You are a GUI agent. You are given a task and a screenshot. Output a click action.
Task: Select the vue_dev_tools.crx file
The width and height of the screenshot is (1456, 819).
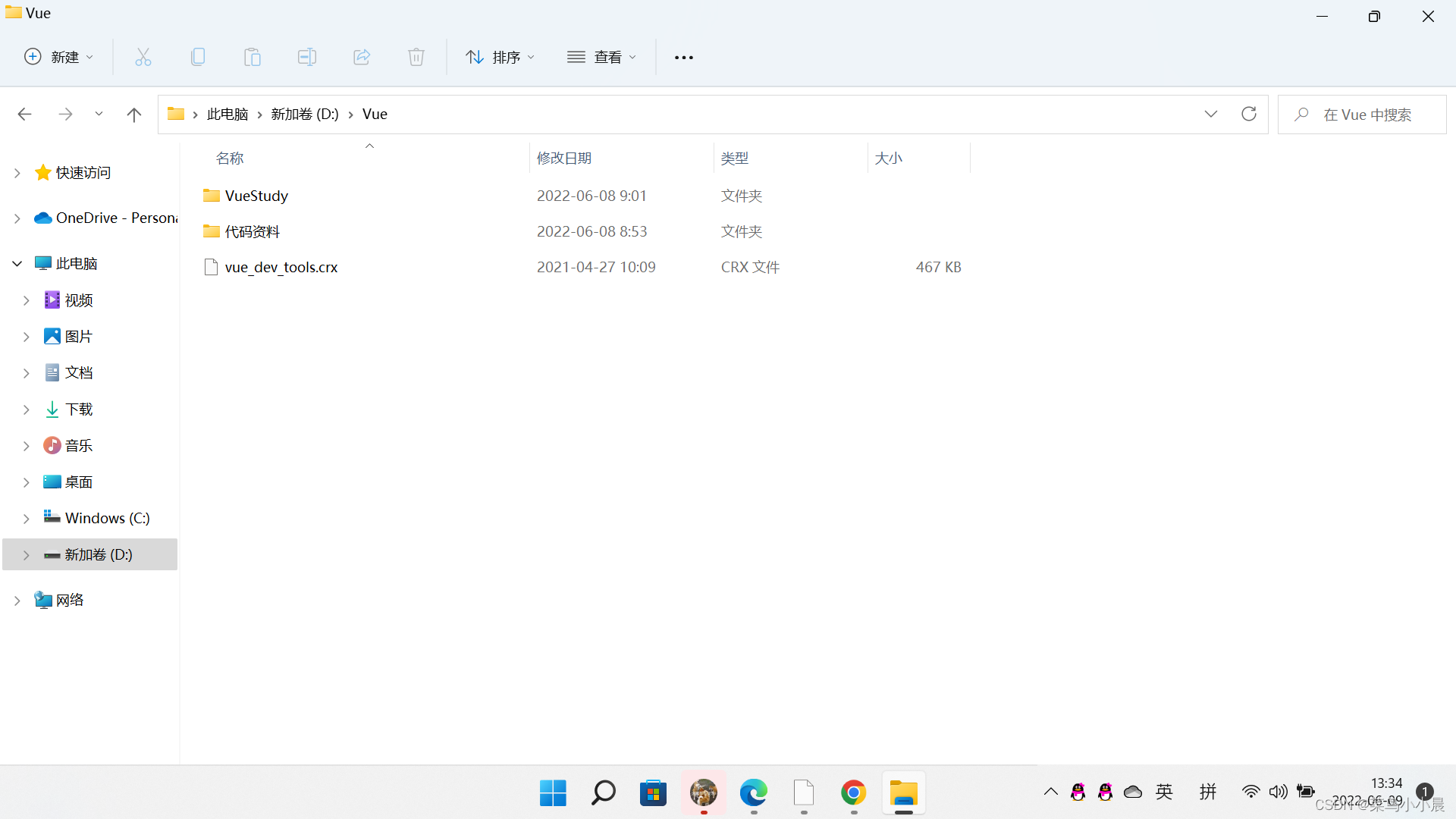pos(281,267)
